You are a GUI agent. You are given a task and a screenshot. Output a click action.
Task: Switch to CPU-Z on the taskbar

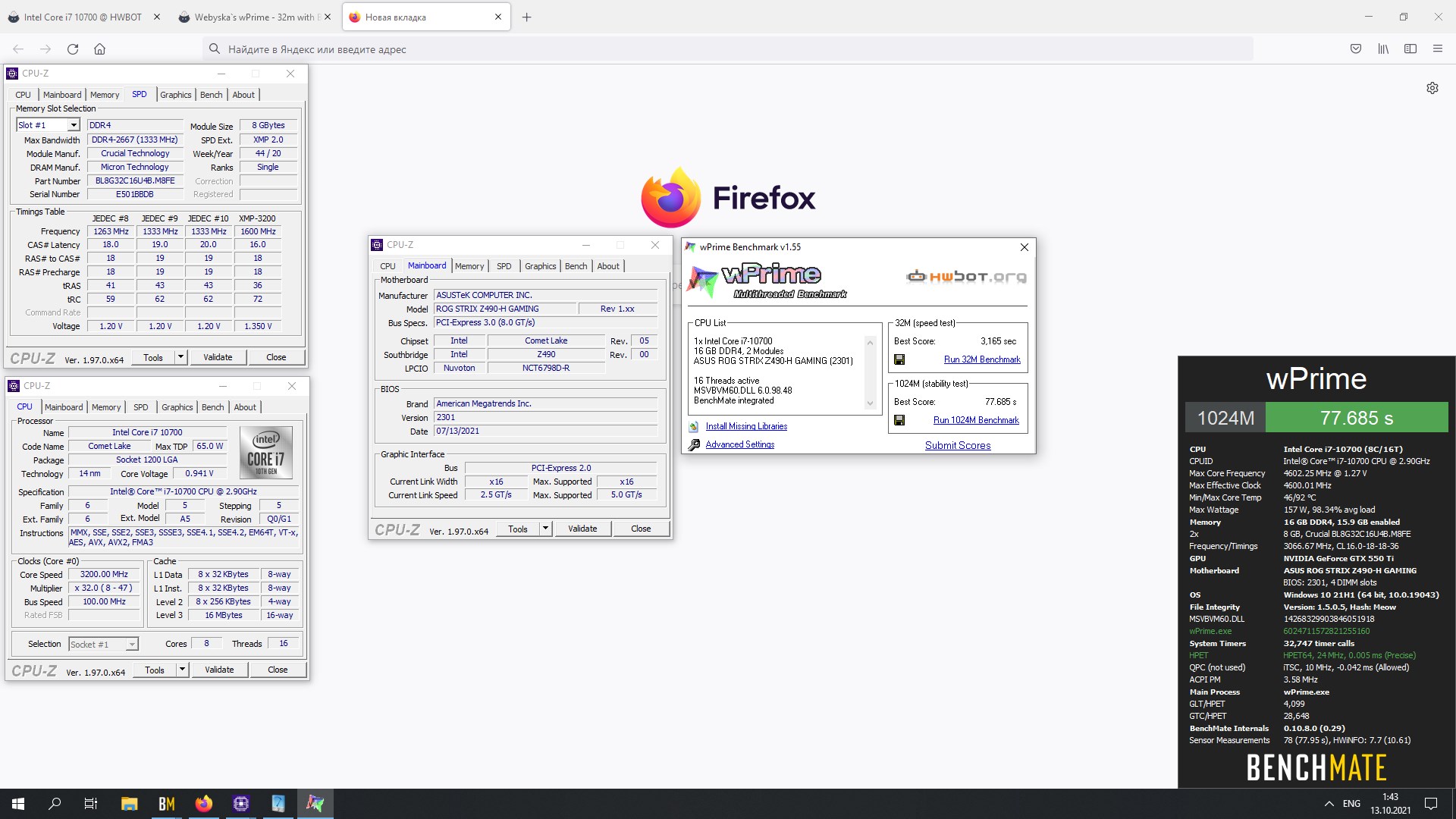point(241,804)
